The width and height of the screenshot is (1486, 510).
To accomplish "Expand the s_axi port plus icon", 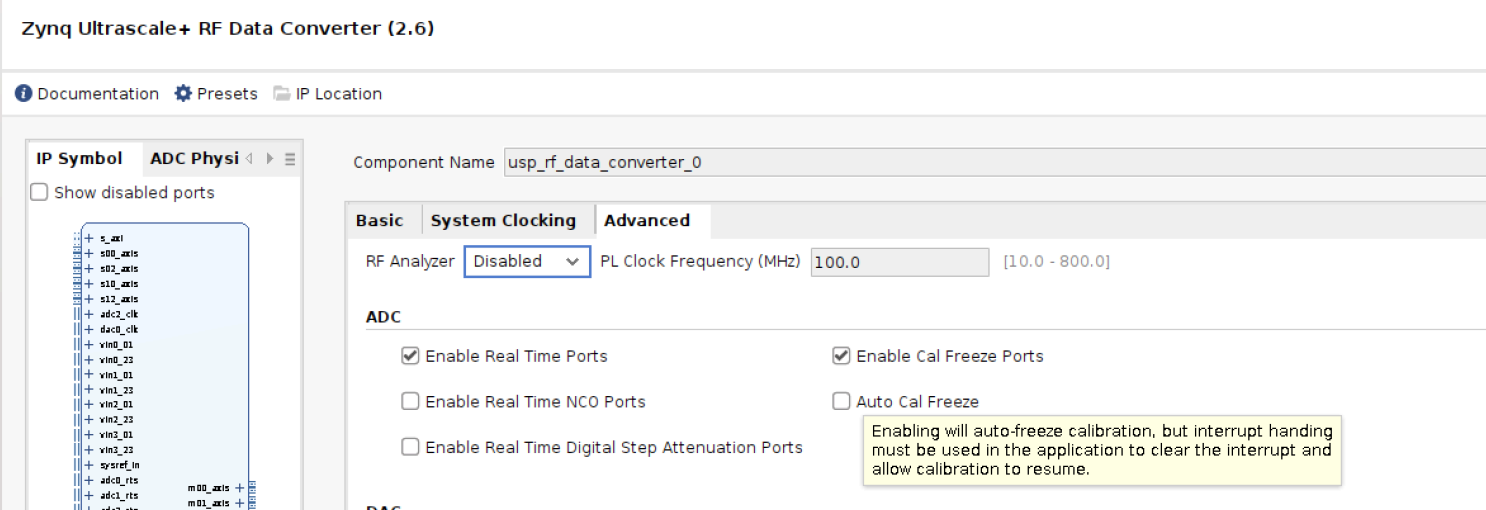I will [x=89, y=238].
